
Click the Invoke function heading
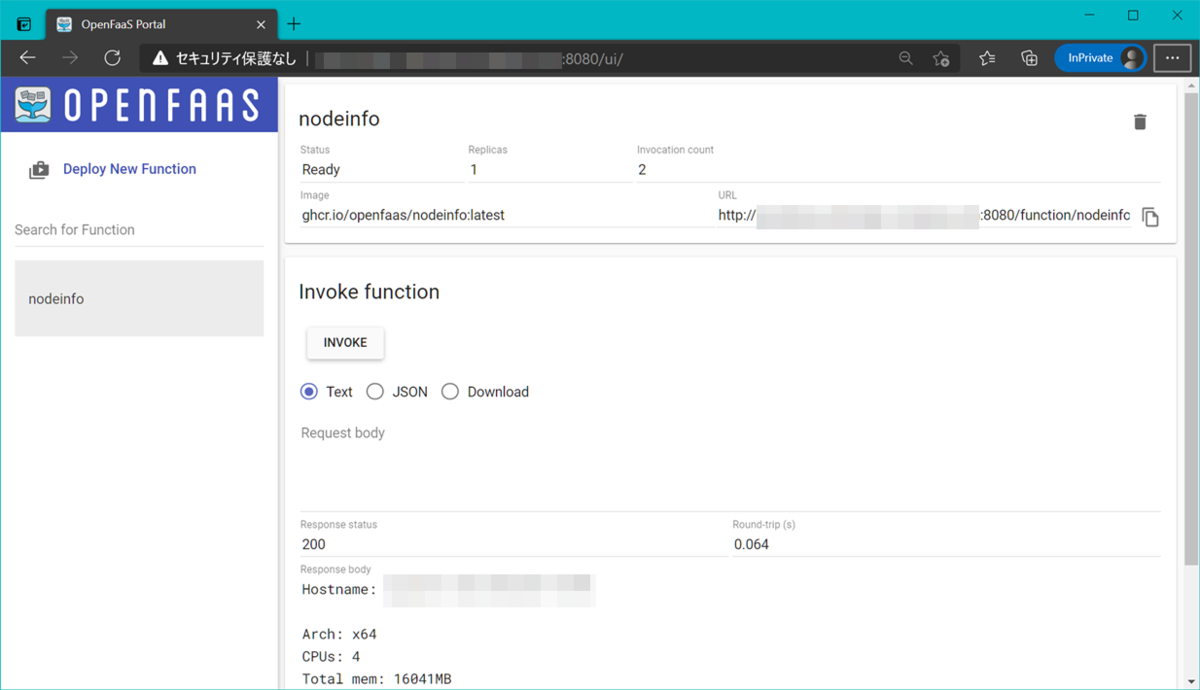(369, 292)
